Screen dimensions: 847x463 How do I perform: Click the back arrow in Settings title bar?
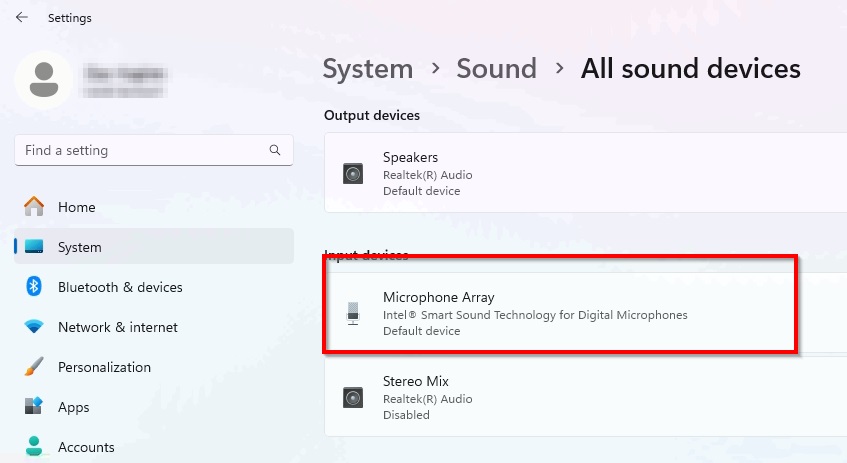(22, 18)
